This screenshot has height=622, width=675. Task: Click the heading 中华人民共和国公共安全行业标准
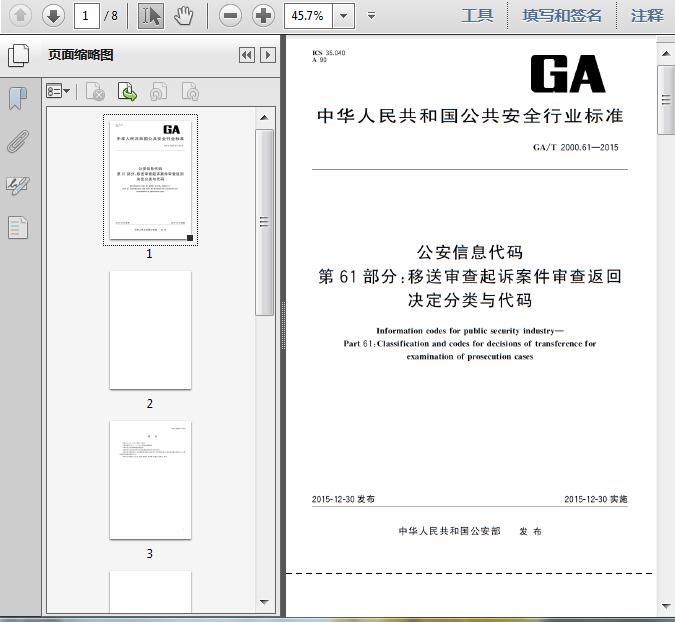(x=470, y=116)
